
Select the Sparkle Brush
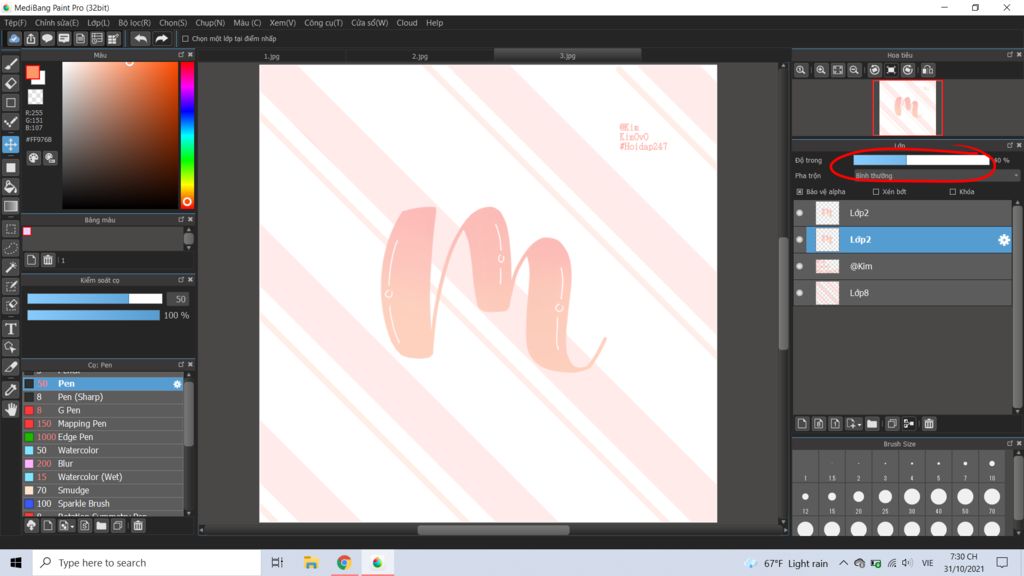tap(103, 504)
